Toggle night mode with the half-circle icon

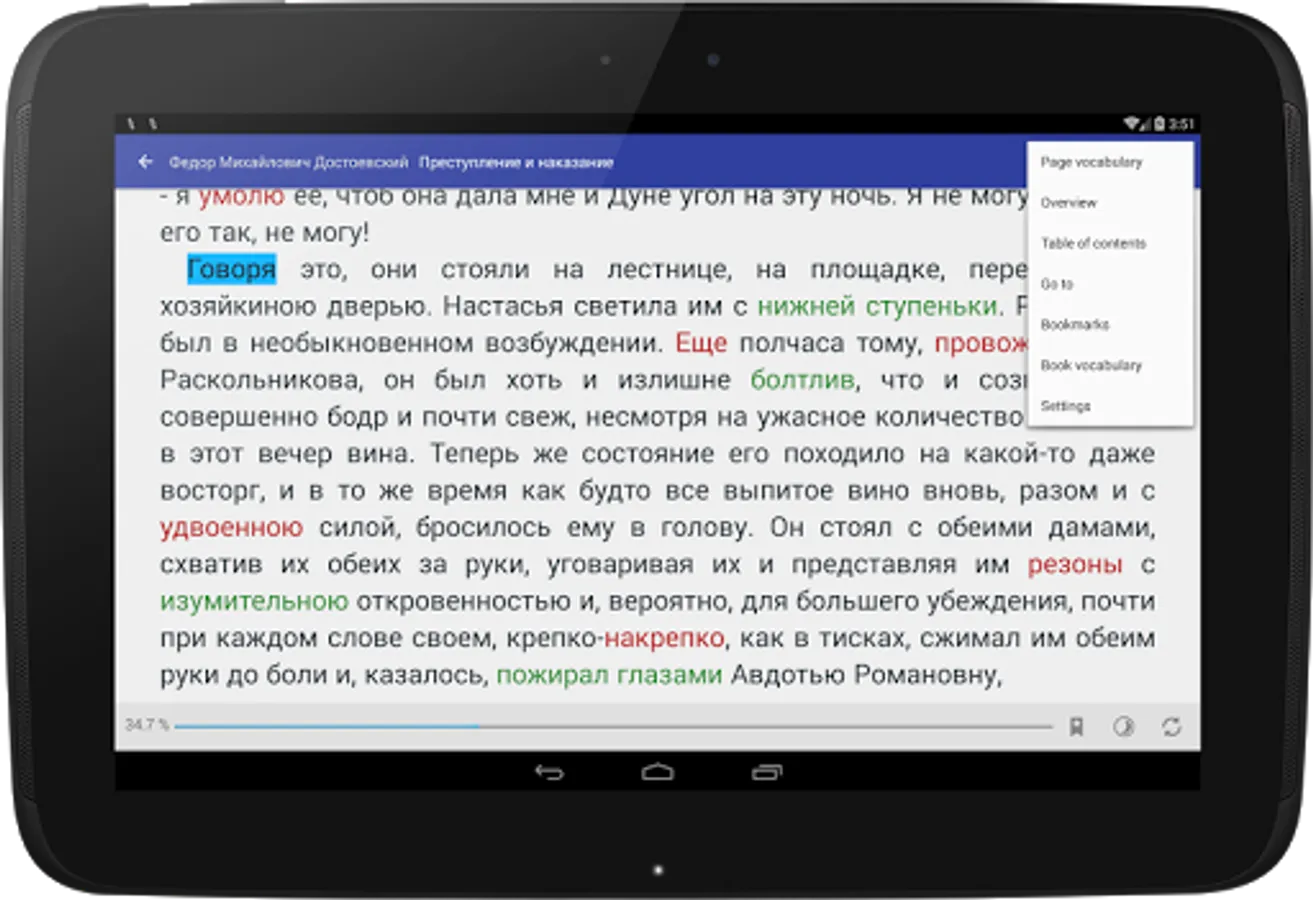(x=1124, y=727)
